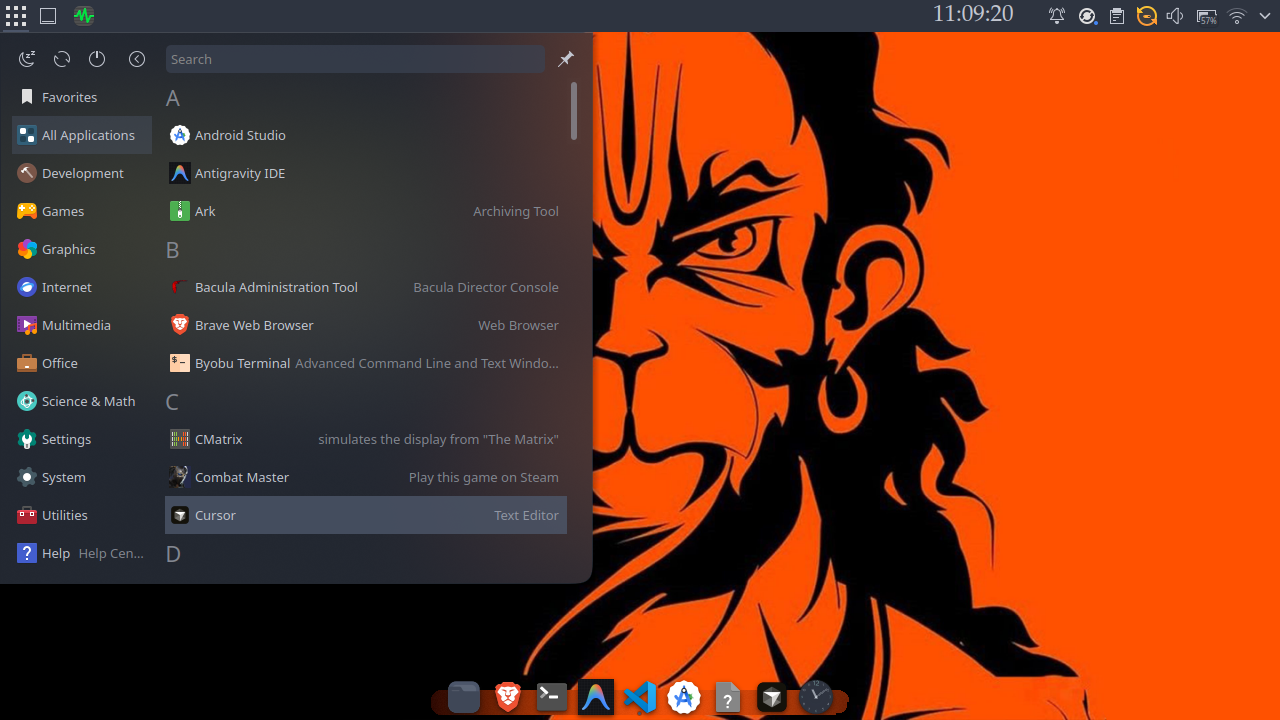Click the show desktop panel icon

48,16
